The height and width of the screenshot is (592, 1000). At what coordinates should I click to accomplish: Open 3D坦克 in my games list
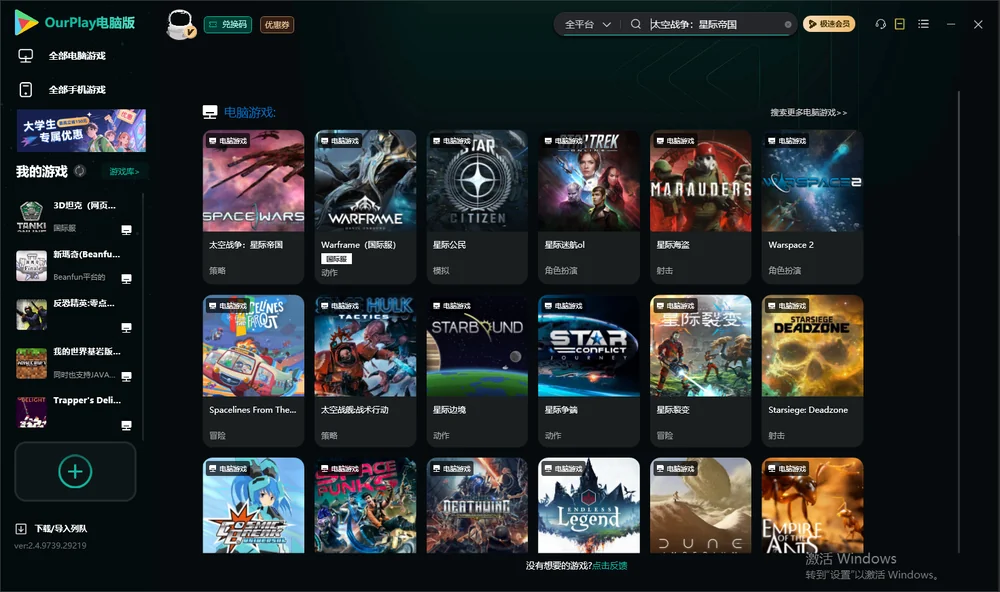pos(75,217)
